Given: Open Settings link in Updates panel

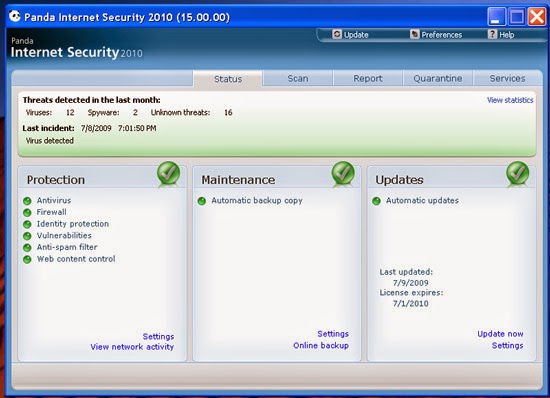Looking at the screenshot, I should click(x=507, y=345).
